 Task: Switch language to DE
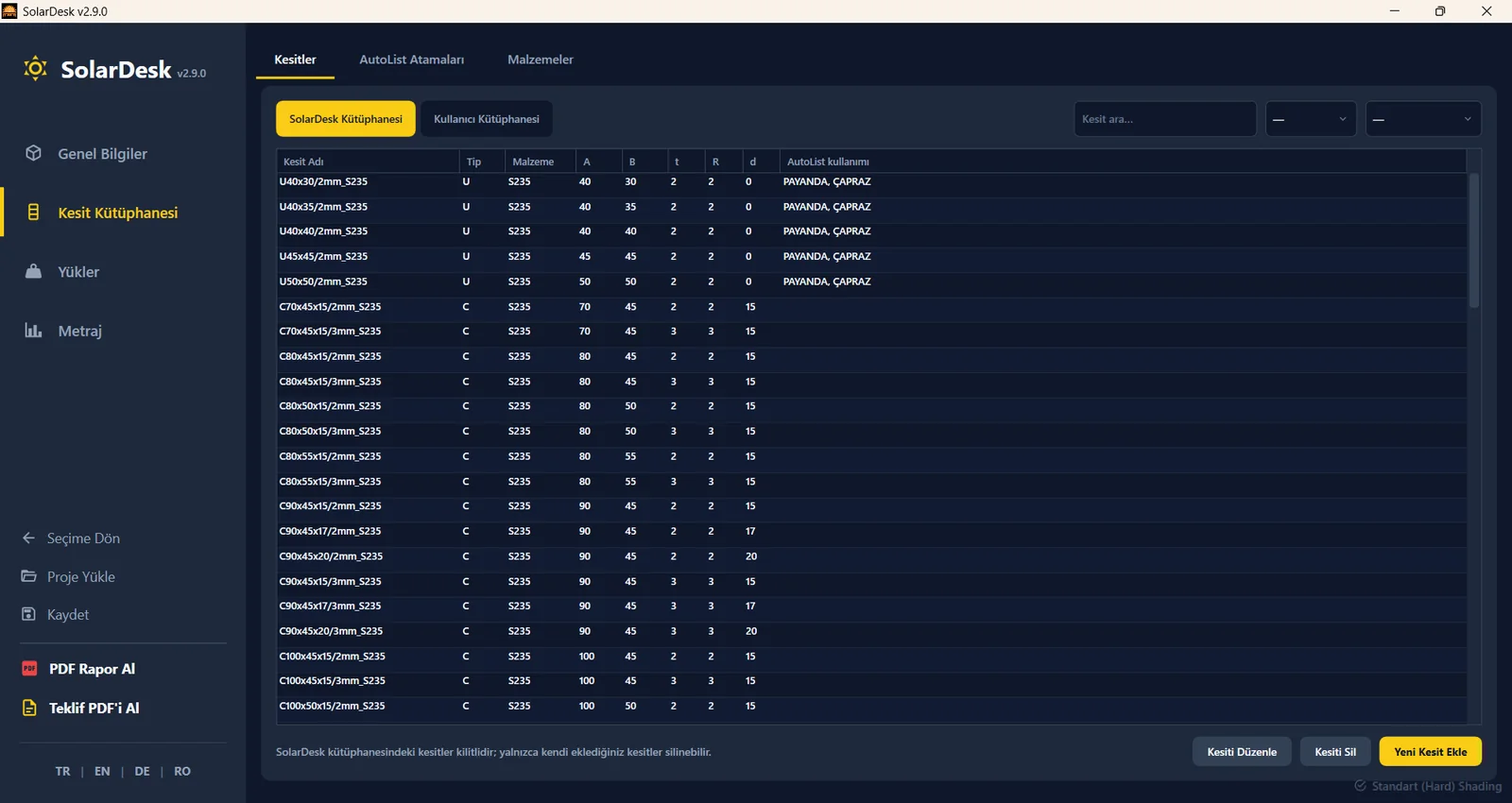[142, 771]
